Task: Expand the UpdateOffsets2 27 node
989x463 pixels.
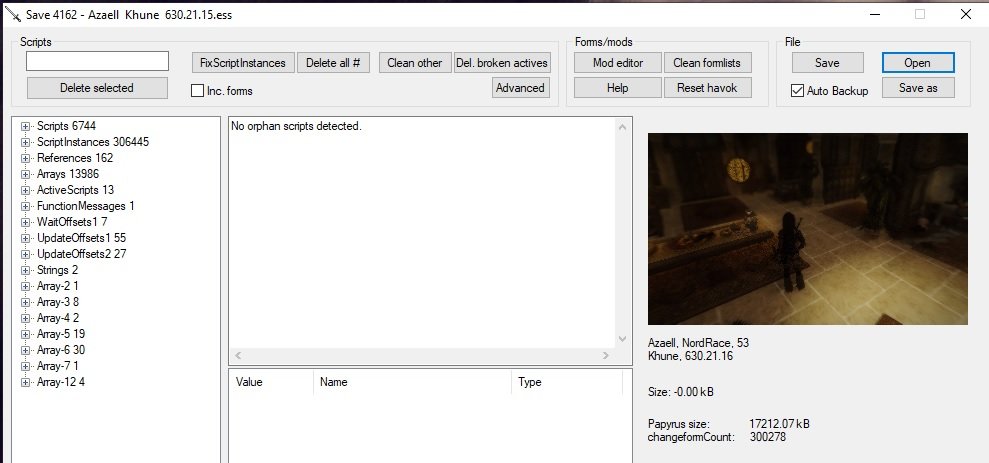Action: pos(25,254)
